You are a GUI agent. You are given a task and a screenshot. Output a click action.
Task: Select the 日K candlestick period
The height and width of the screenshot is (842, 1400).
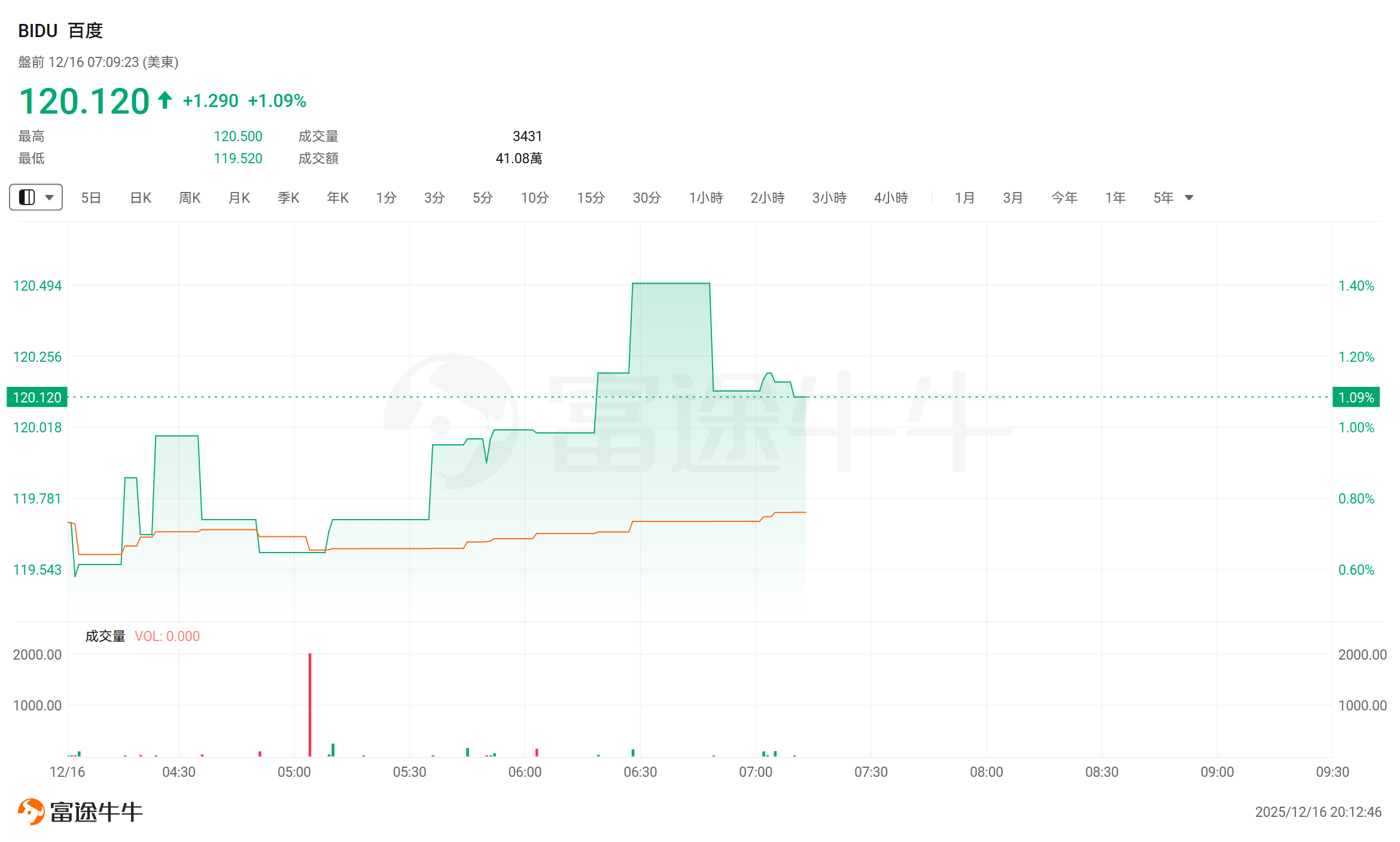coord(141,197)
